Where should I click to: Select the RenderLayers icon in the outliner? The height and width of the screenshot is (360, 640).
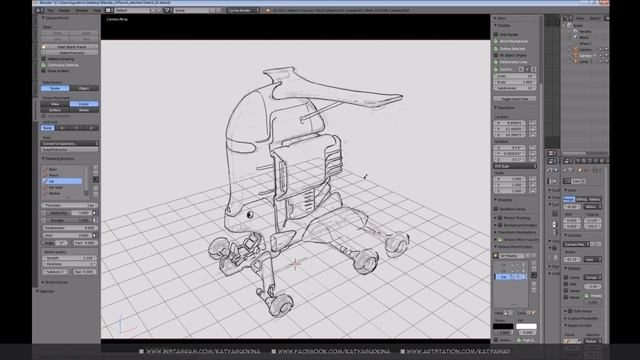[x=575, y=31]
